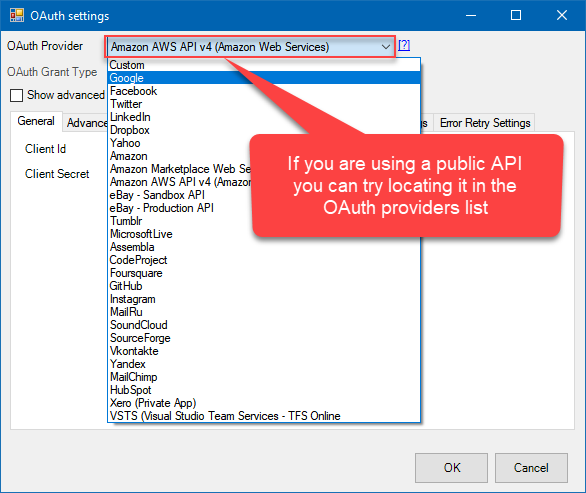Expand the OAuth Provider dropdown arrow
The height and width of the screenshot is (493, 586).
[386, 47]
